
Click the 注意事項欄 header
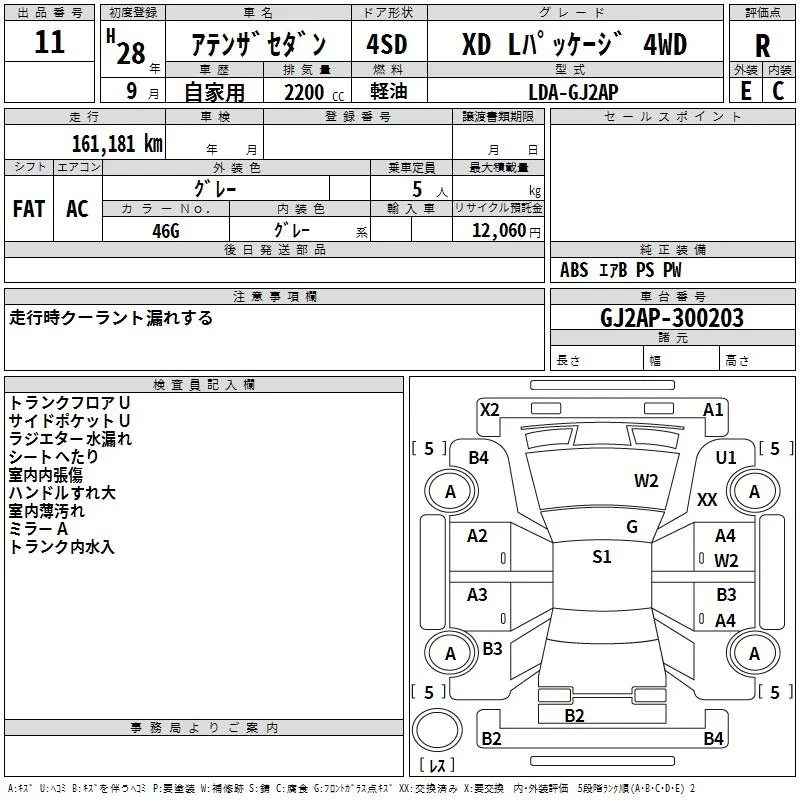tap(274, 296)
